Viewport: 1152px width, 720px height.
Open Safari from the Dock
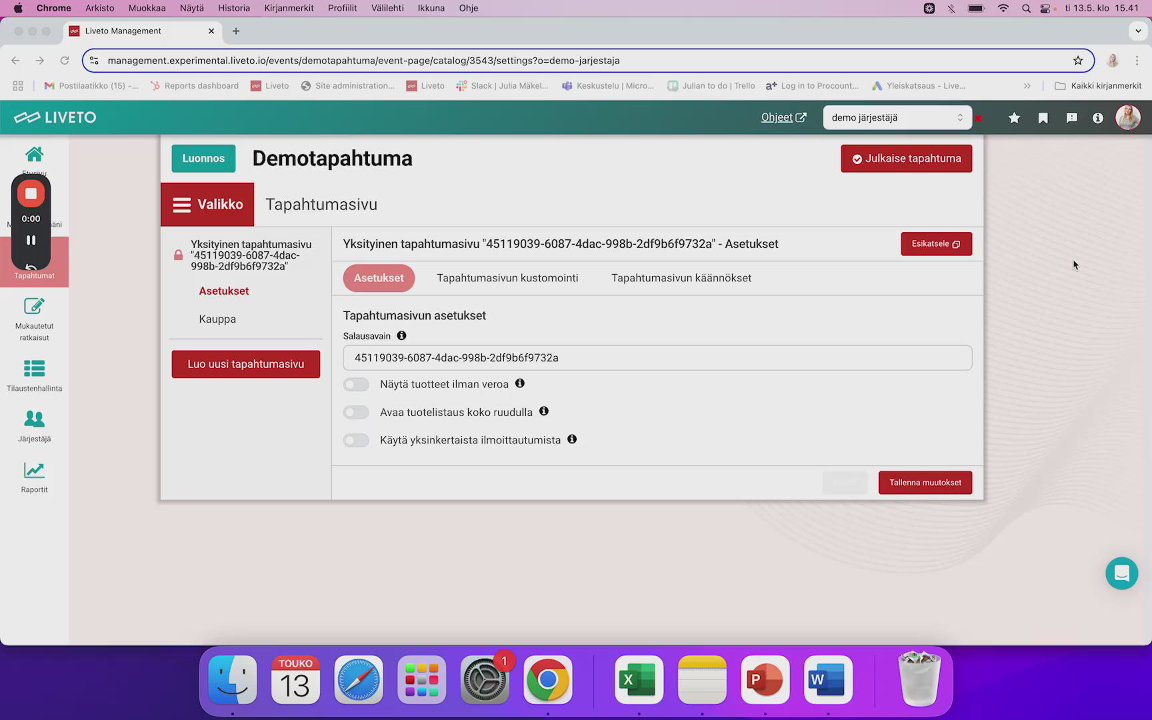coord(359,680)
